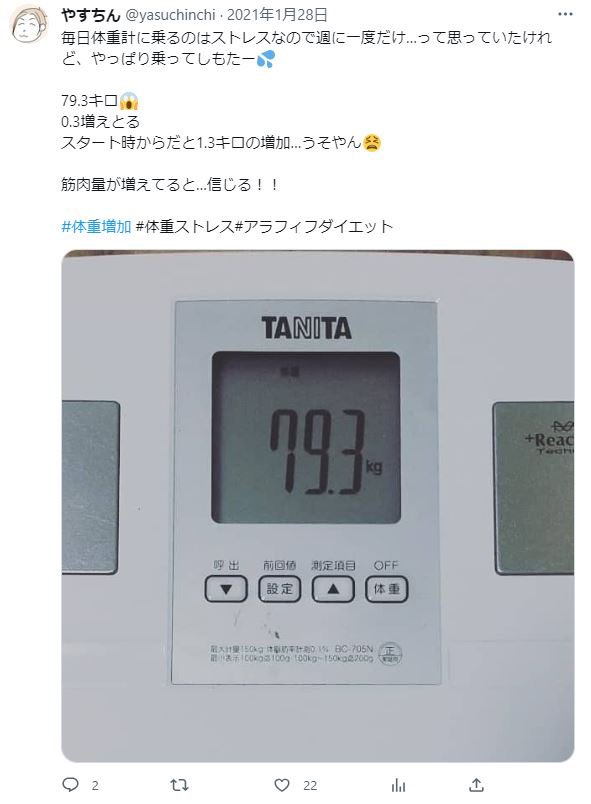Open the share icon below the tweet

pyautogui.click(x=476, y=785)
